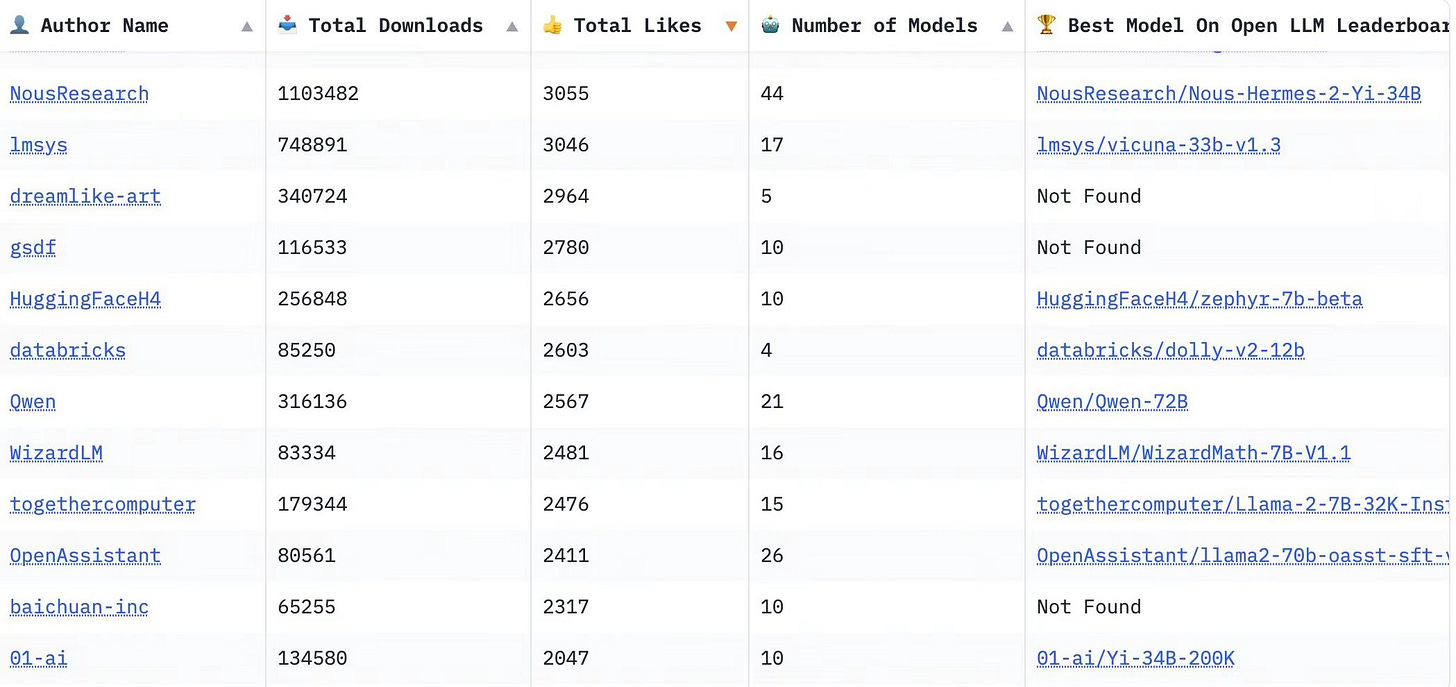Image resolution: width=1456 pixels, height=687 pixels.
Task: Select downloads value 134580
Action: tap(312, 658)
